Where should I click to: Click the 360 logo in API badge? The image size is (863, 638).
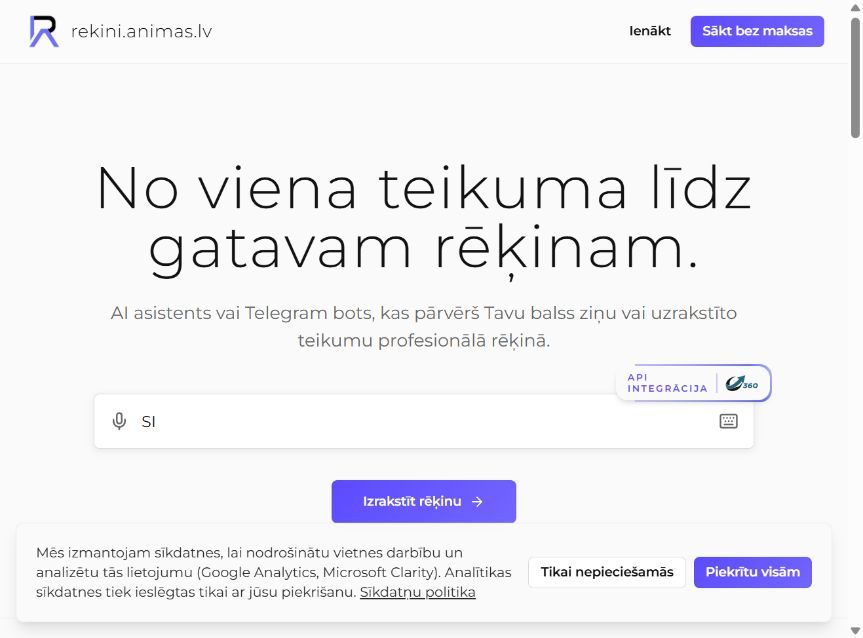click(x=741, y=383)
